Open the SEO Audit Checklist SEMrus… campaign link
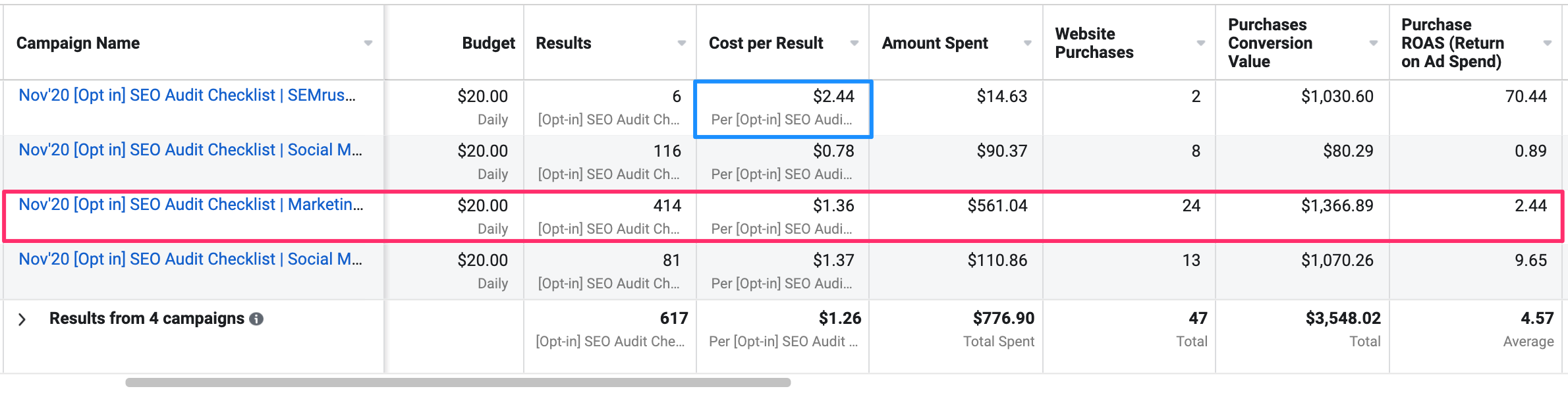The image size is (1568, 395). coord(187,95)
